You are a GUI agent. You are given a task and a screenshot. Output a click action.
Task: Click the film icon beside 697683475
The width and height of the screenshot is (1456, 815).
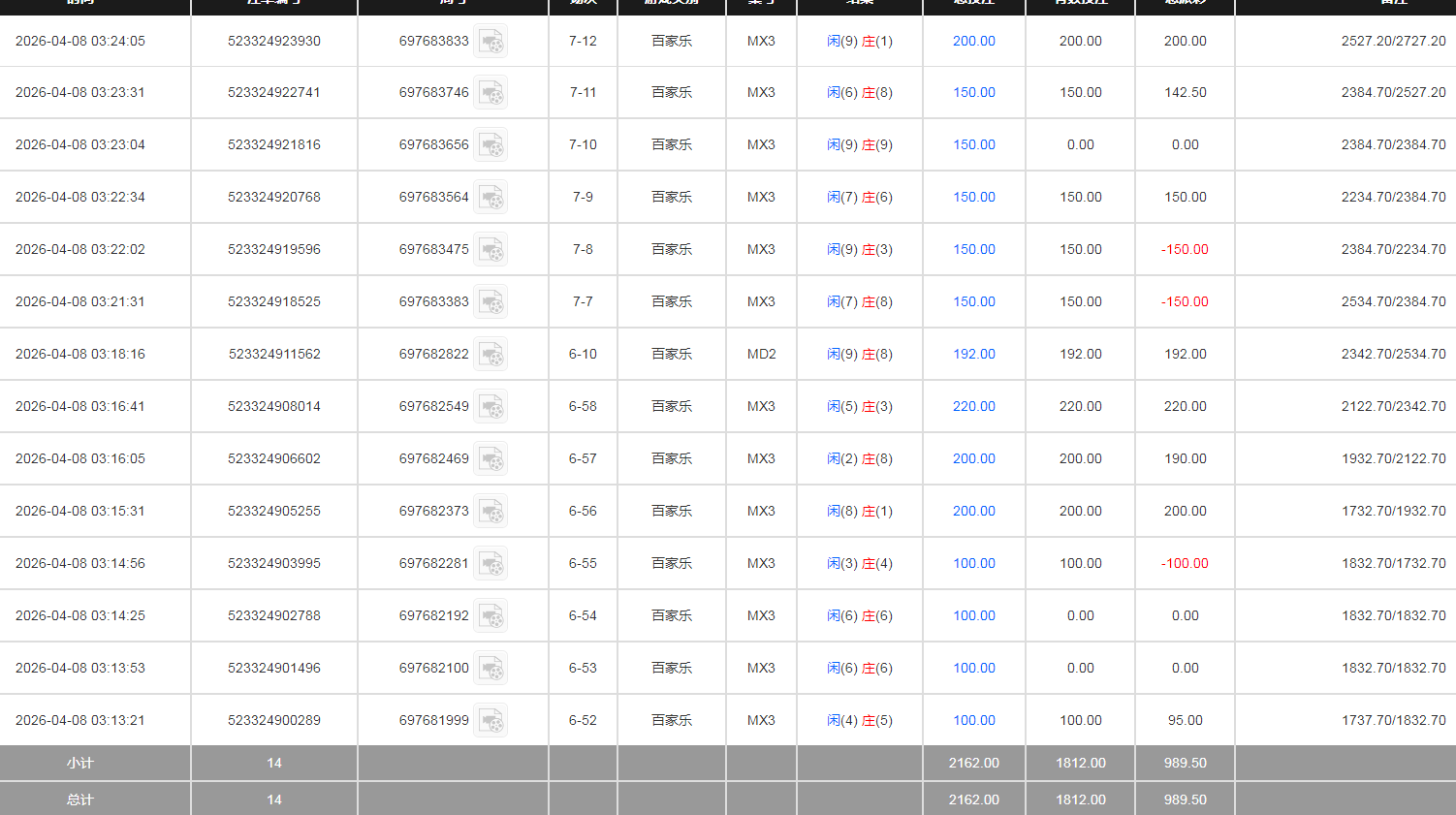pos(491,250)
